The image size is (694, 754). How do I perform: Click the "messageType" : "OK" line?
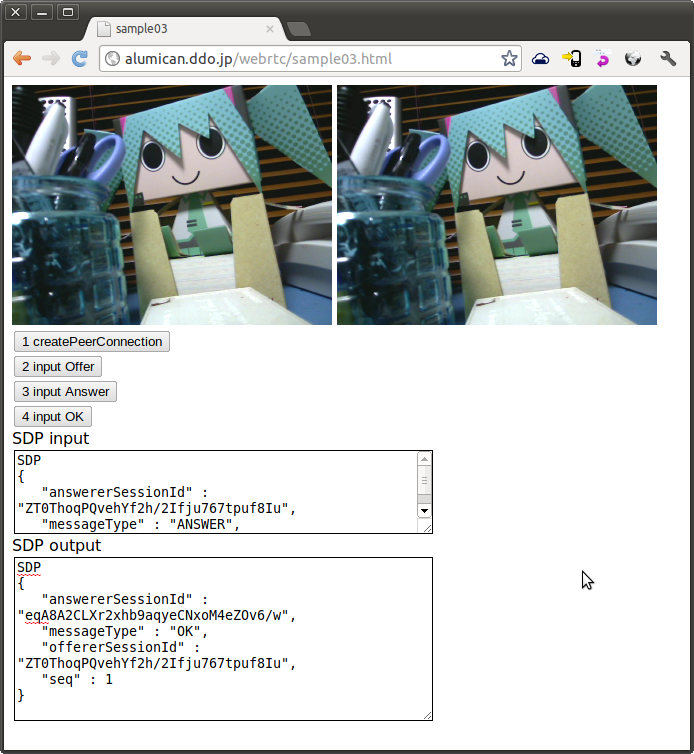pyautogui.click(x=125, y=631)
